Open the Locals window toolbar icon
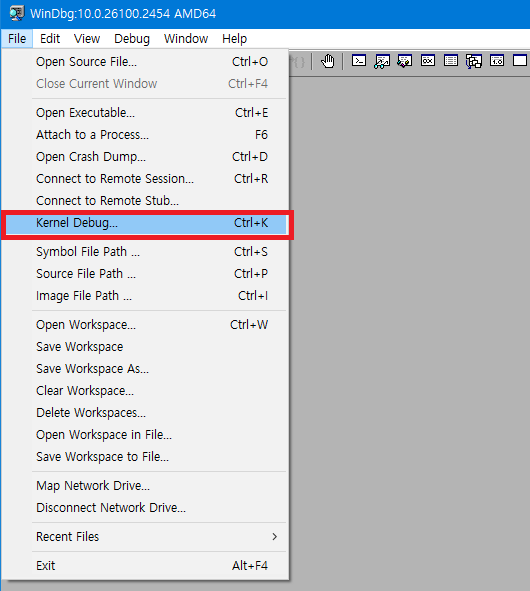This screenshot has width=530, height=591. click(x=405, y=61)
